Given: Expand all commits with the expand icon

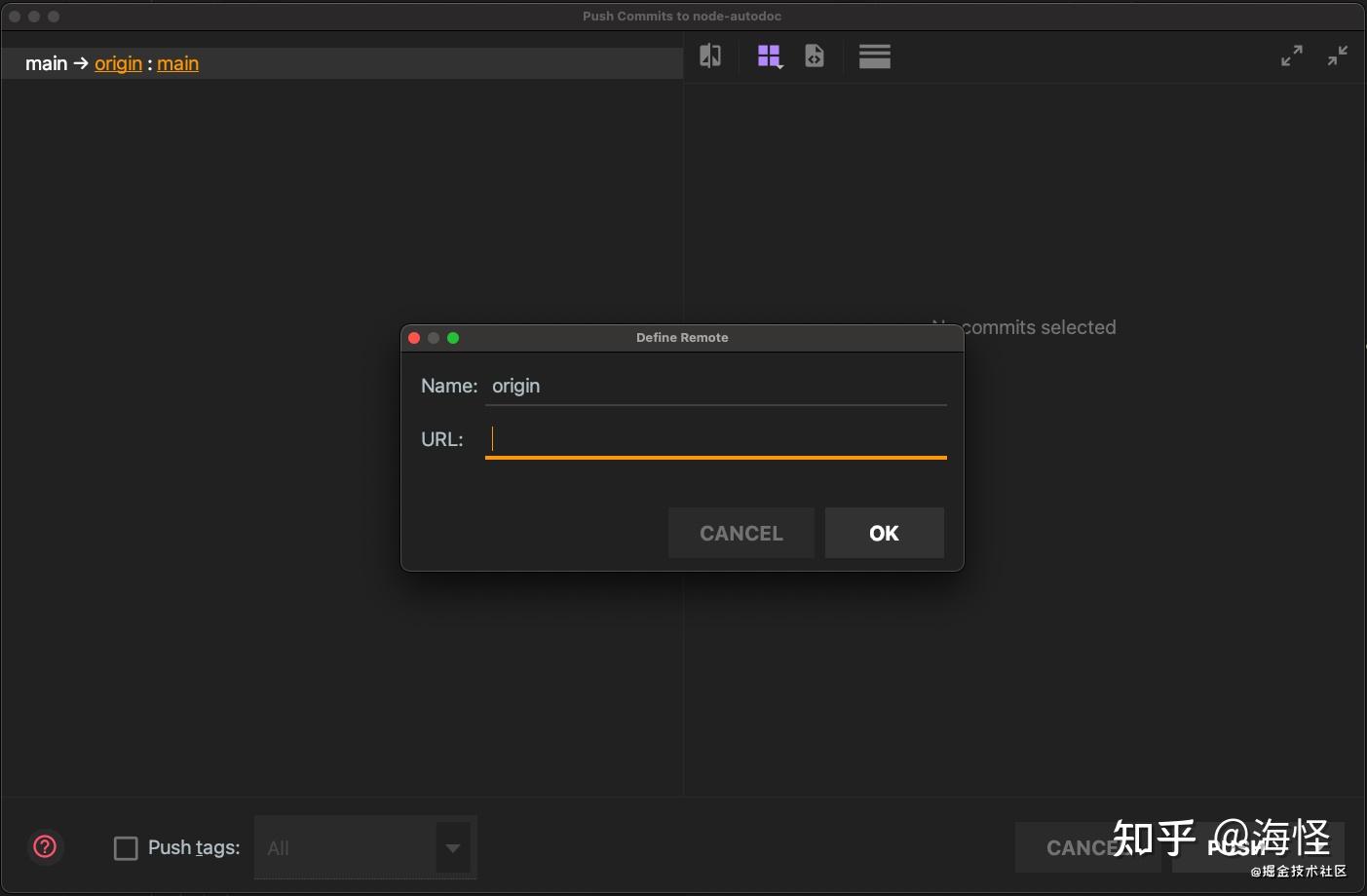Looking at the screenshot, I should (x=1291, y=56).
